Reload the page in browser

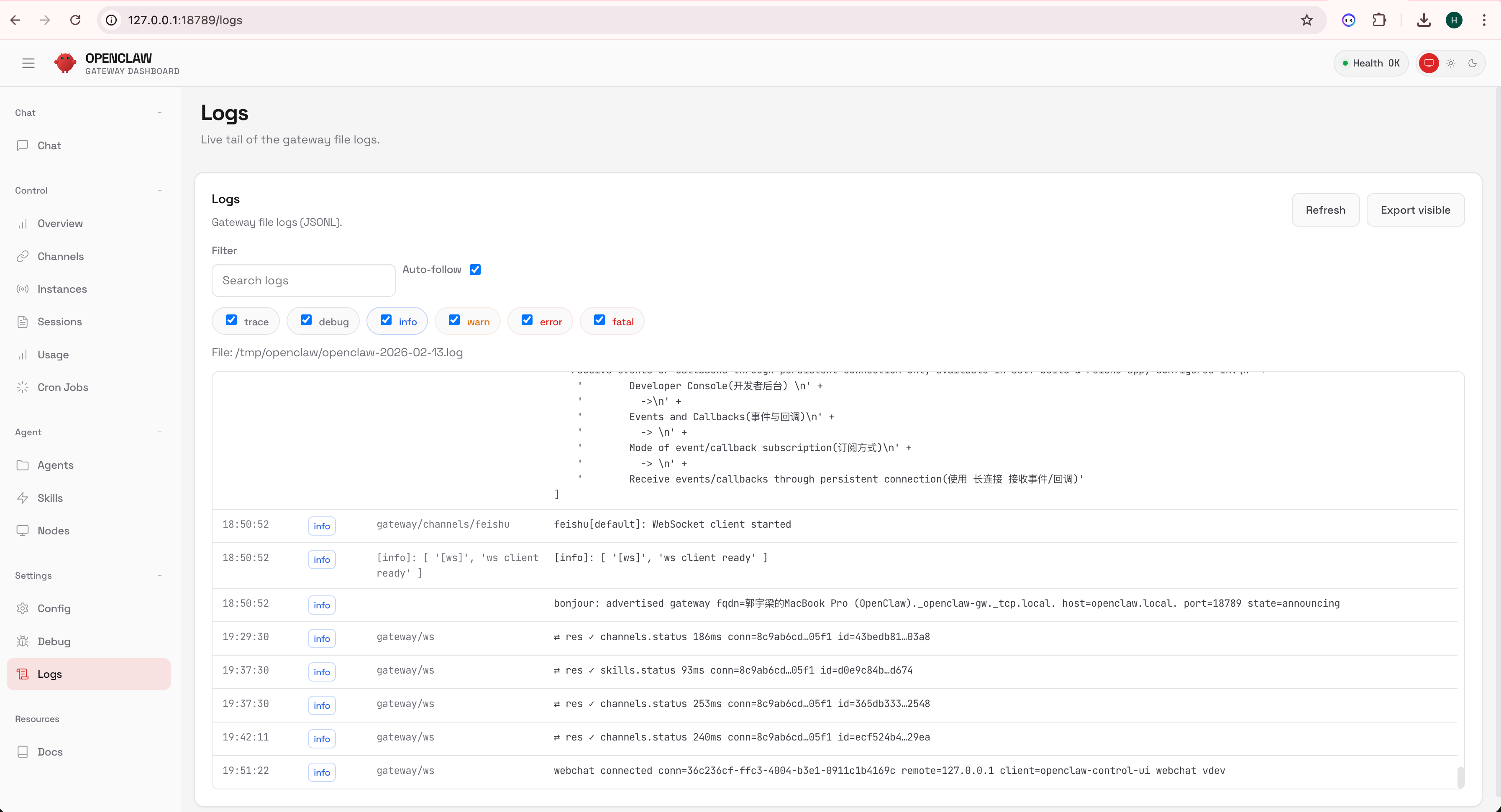[75, 20]
